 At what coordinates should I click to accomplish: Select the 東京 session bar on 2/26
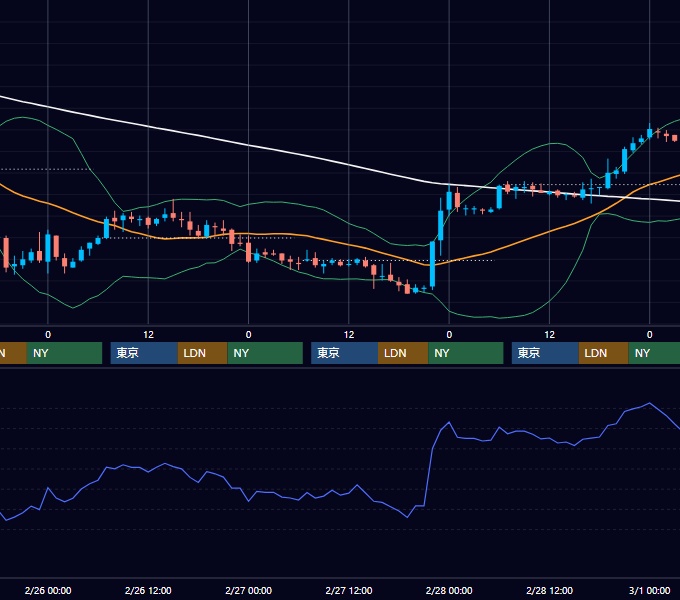[144, 353]
